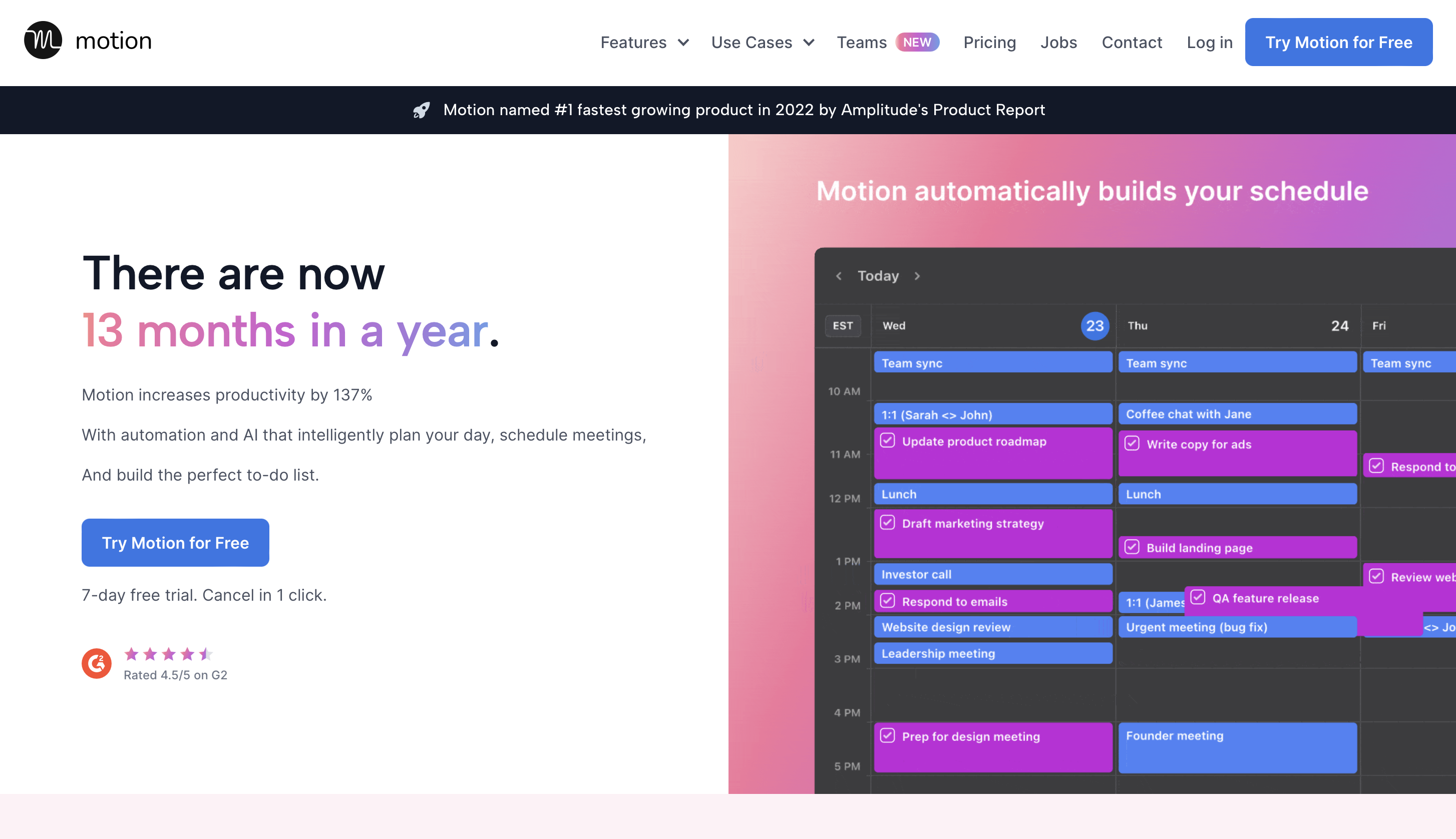Click the 'Investor call' calendar block
The width and height of the screenshot is (1456, 839).
(990, 574)
